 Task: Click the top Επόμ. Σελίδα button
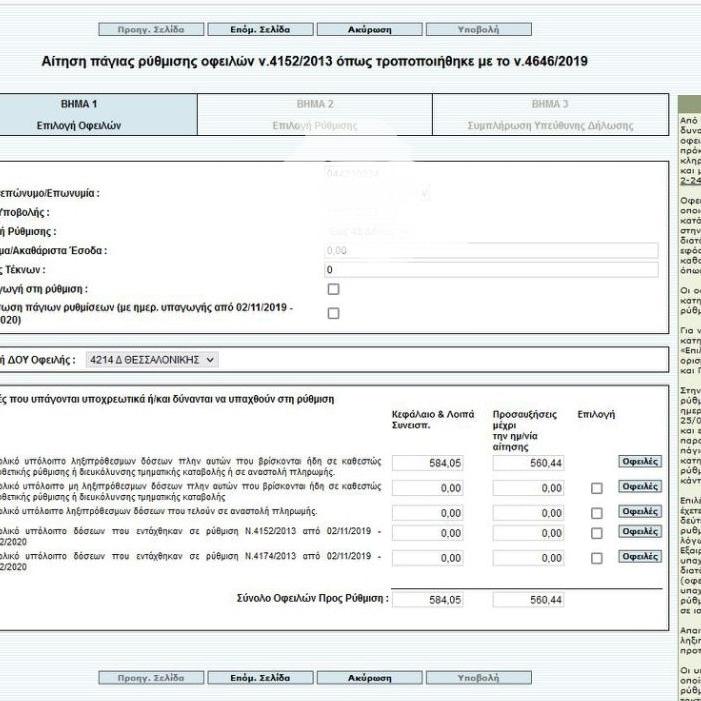[260, 30]
